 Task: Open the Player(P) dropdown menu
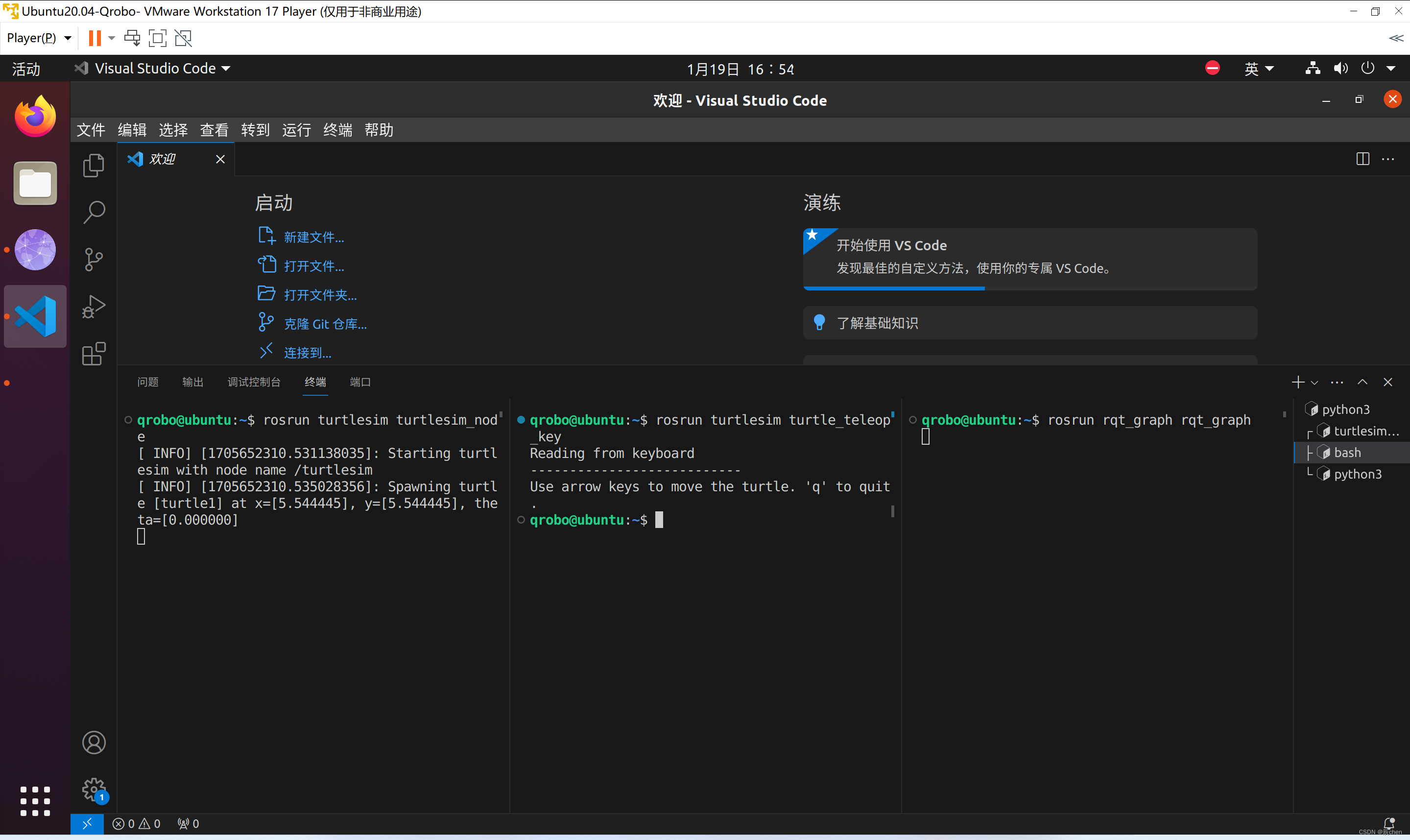[39, 38]
